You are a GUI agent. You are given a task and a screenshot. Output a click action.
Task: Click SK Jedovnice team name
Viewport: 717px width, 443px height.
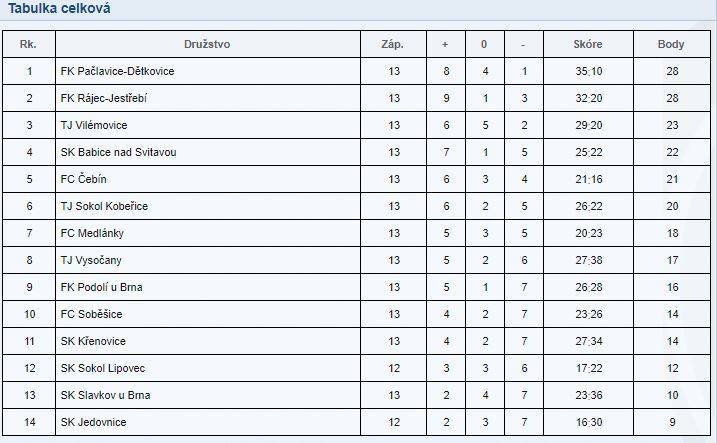[93, 422]
